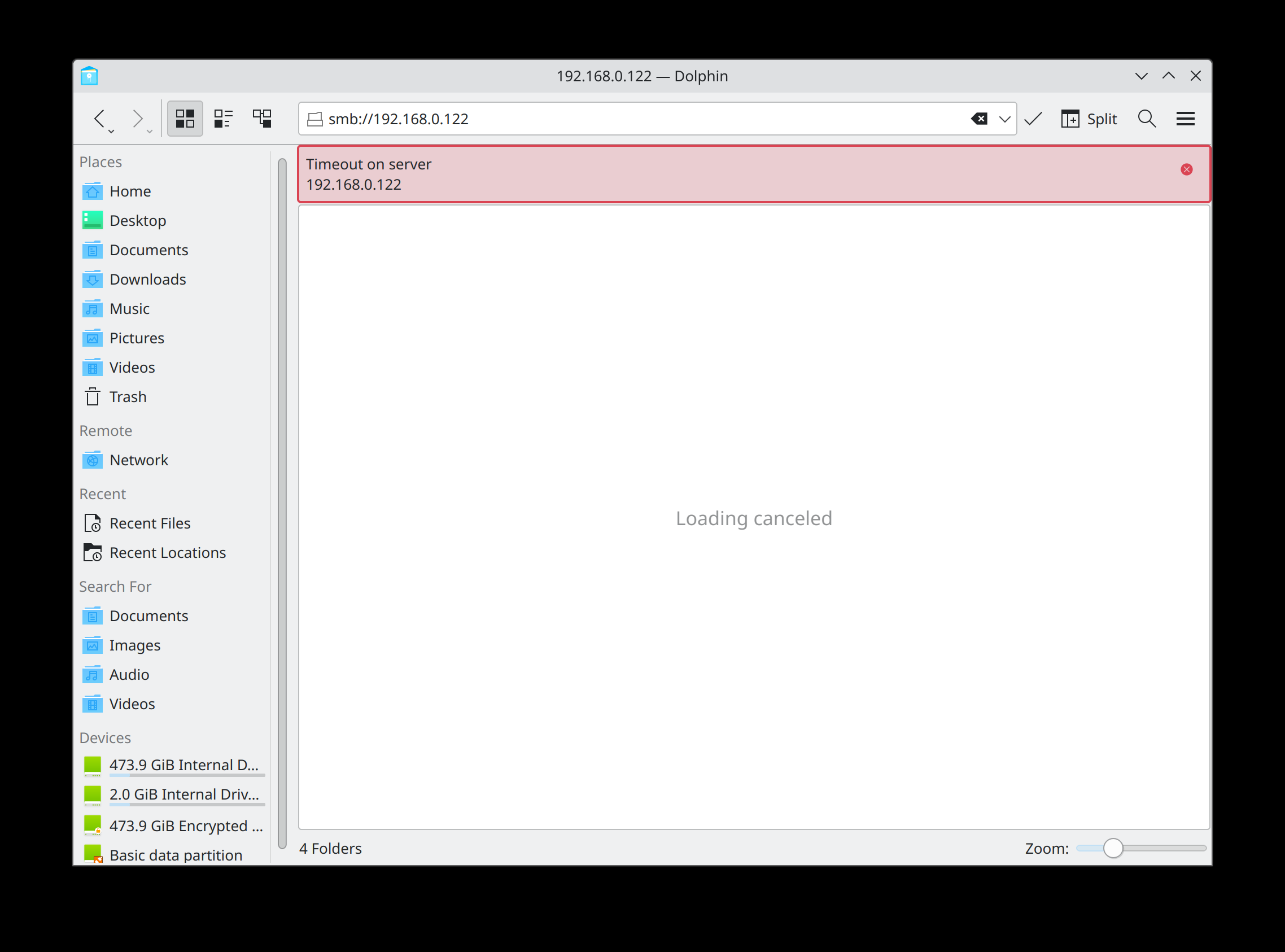Click the Dolphin window icon in title bar
This screenshot has height=952, width=1285.
tap(89, 76)
